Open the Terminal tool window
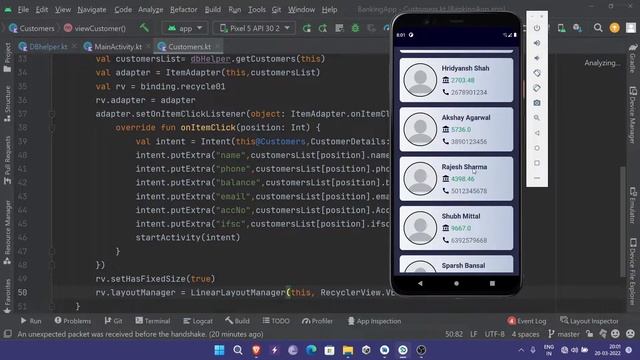This screenshot has width=640, height=360. pyautogui.click(x=153, y=321)
